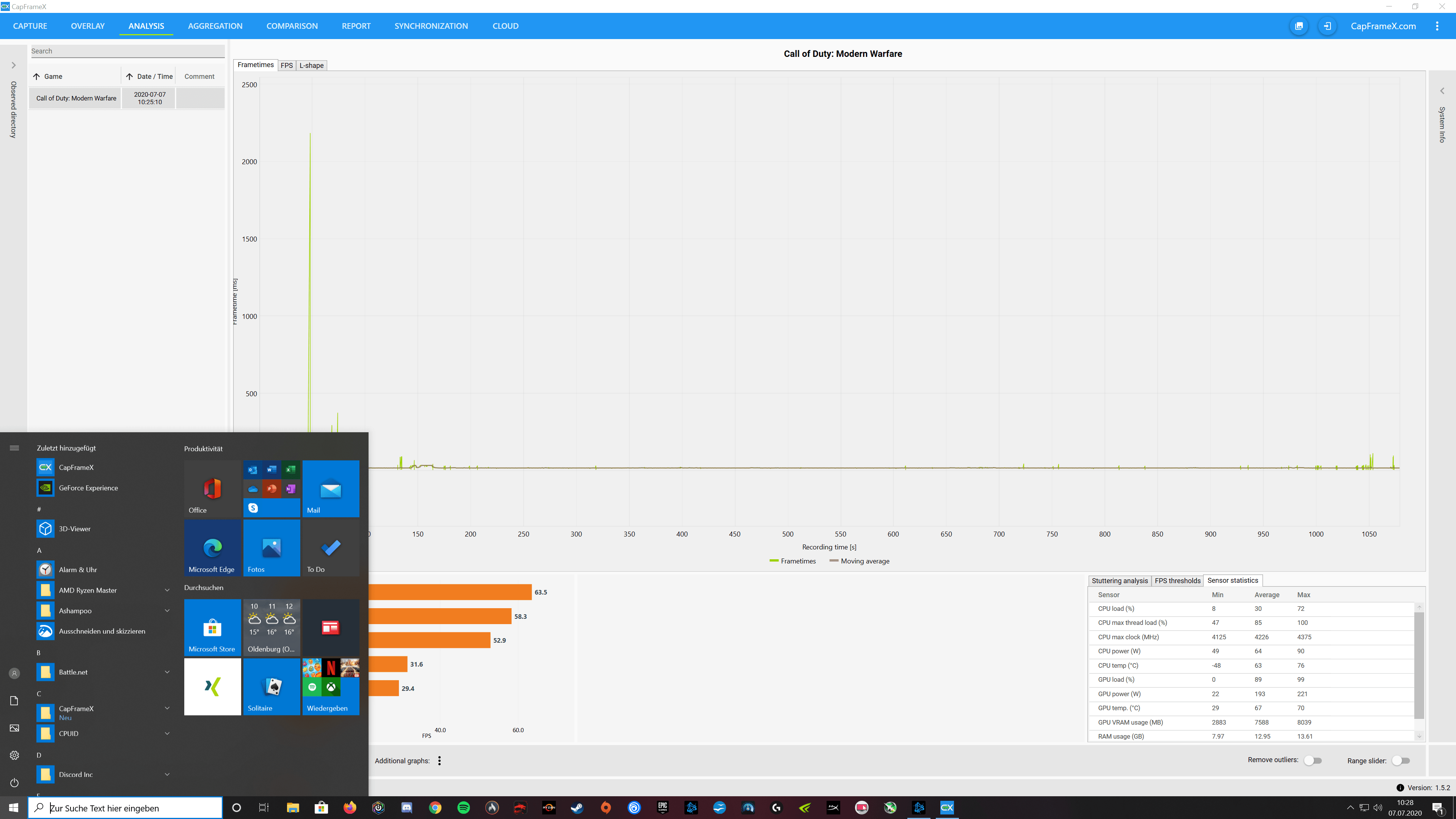
Task: Switch to the COMPARISON tab
Action: [292, 26]
